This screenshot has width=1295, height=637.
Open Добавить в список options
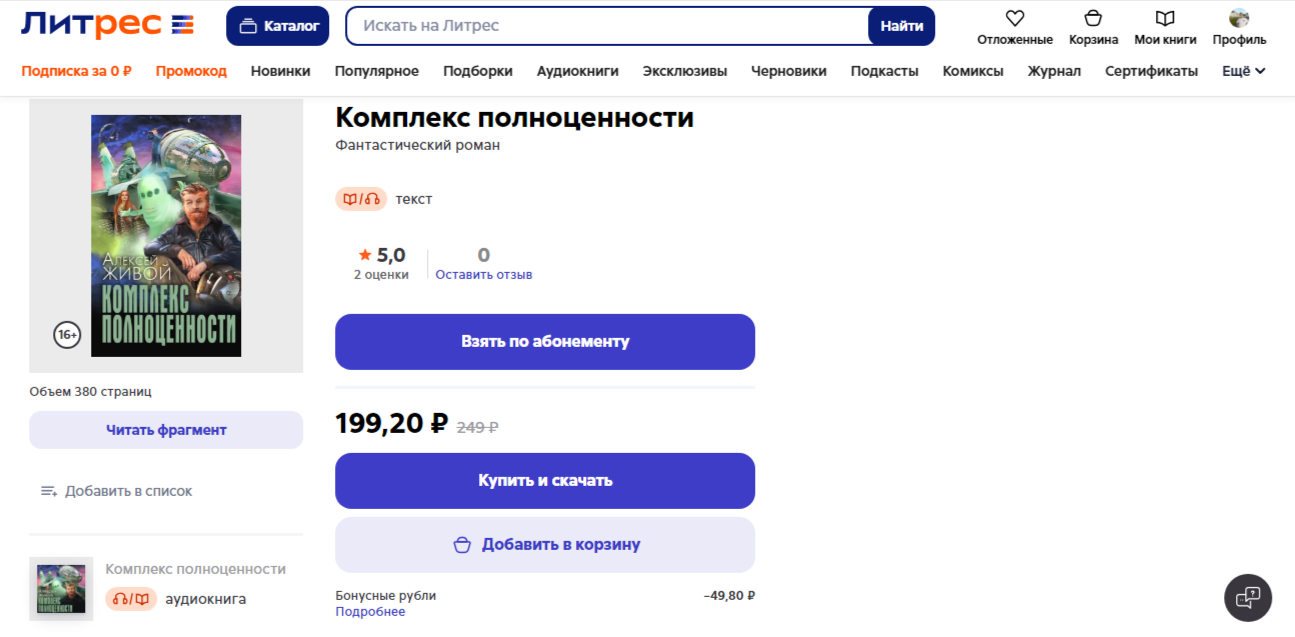coord(116,491)
